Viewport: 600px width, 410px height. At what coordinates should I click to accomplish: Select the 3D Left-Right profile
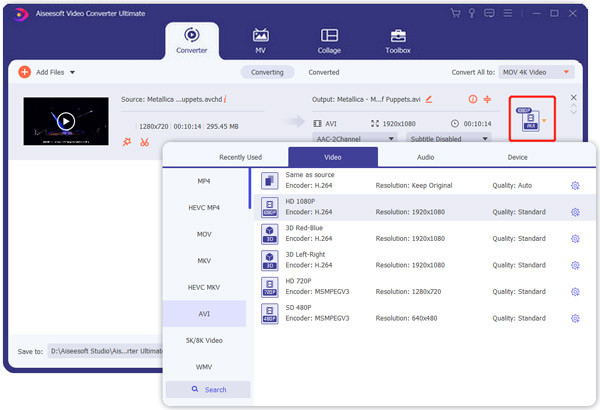[x=425, y=260]
